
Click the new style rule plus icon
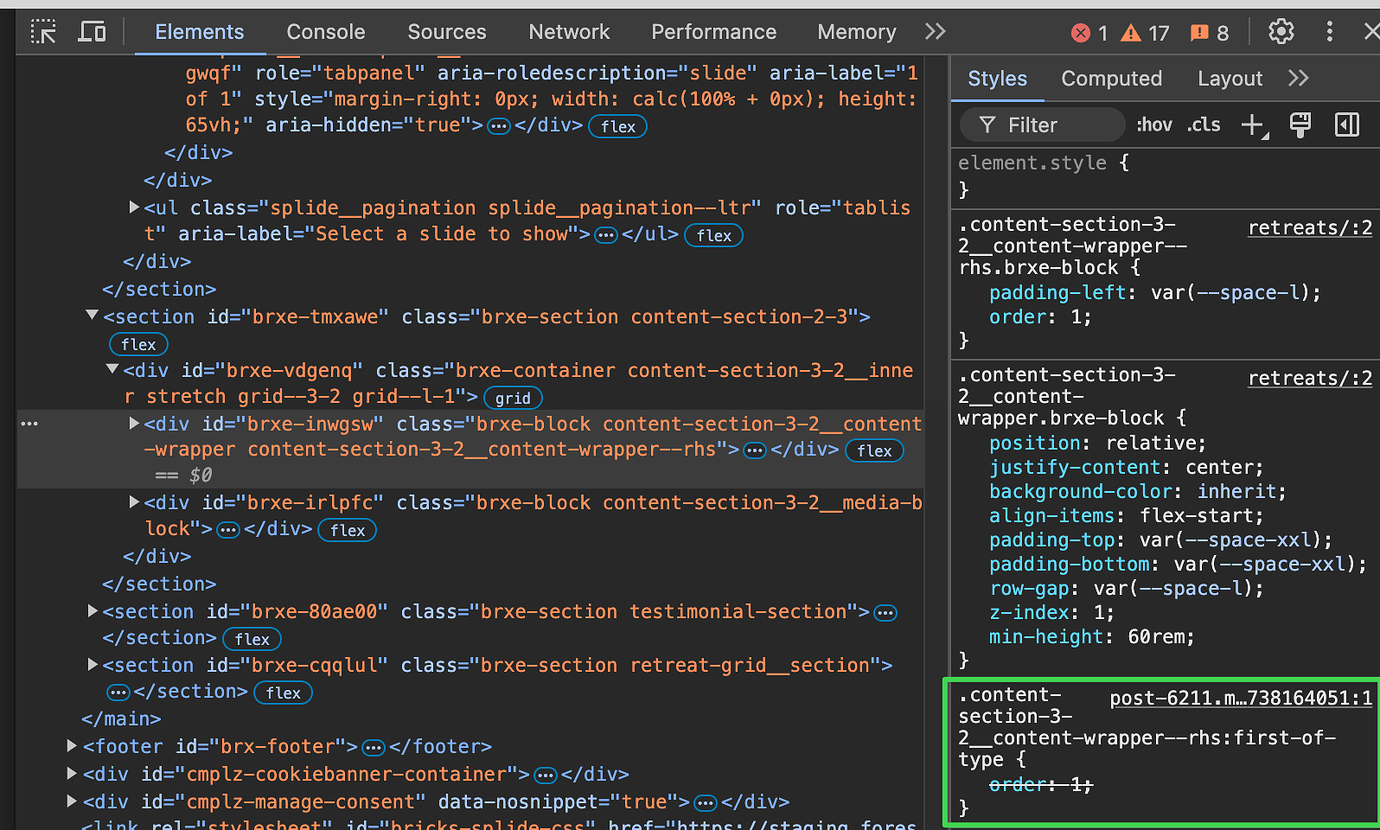tap(1253, 124)
